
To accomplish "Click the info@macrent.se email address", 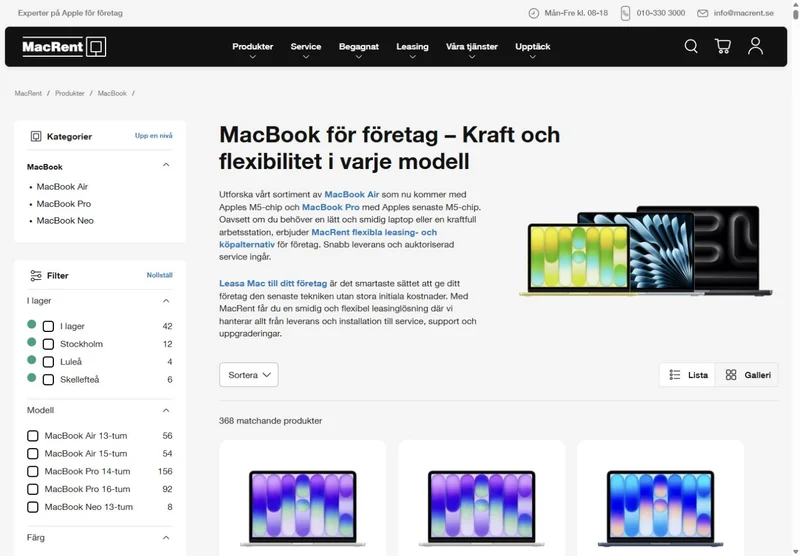I will click(x=743, y=13).
